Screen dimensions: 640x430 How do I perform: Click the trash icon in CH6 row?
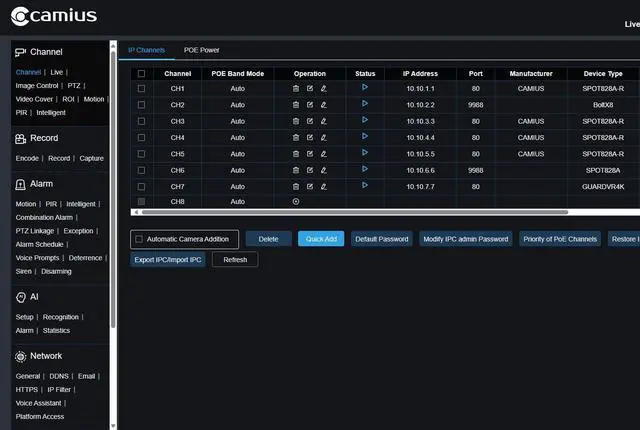click(x=296, y=170)
